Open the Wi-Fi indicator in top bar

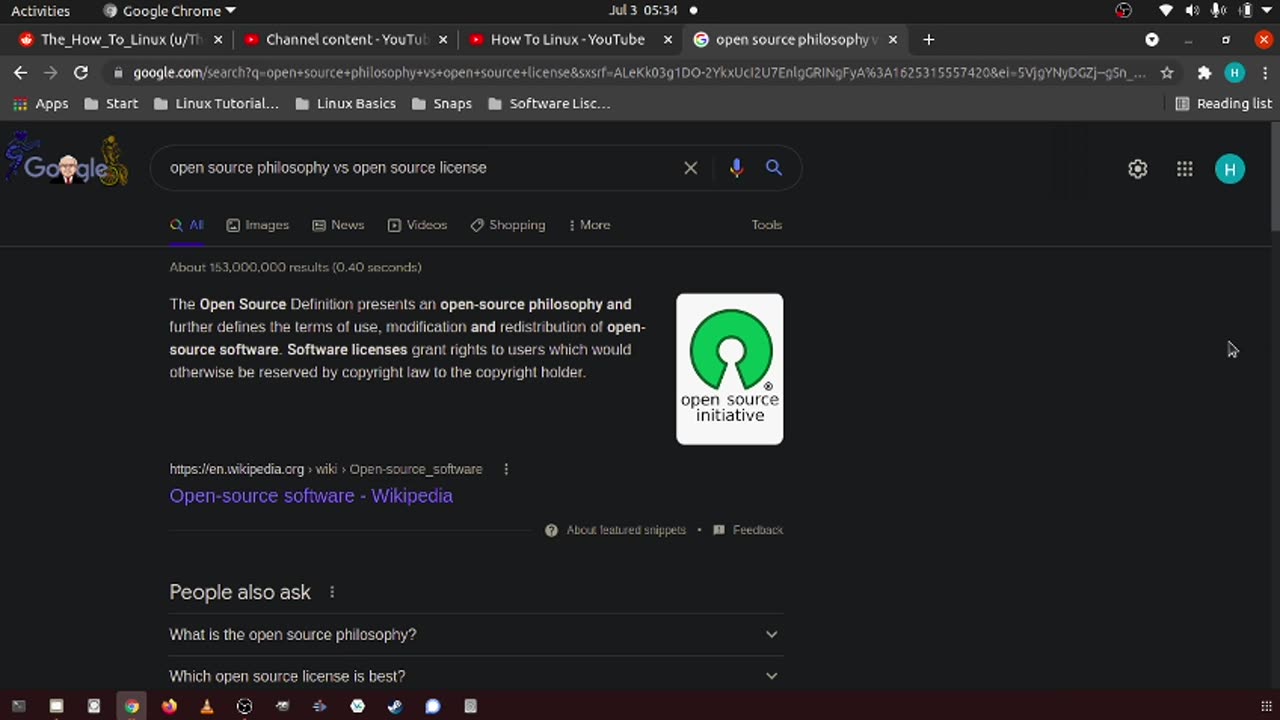click(x=1166, y=11)
